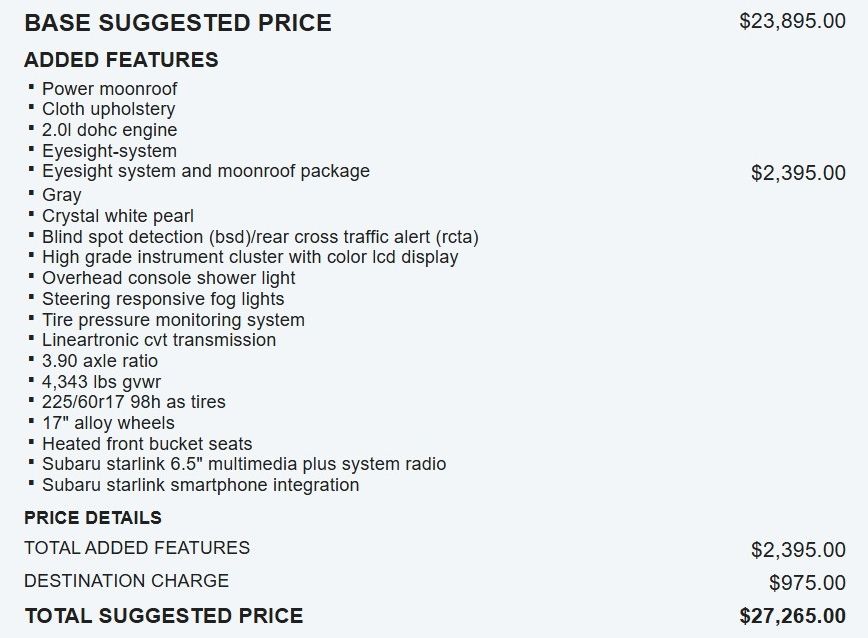The width and height of the screenshot is (868, 638).
Task: Select the Steering responsive fog lights item
Action: [163, 299]
